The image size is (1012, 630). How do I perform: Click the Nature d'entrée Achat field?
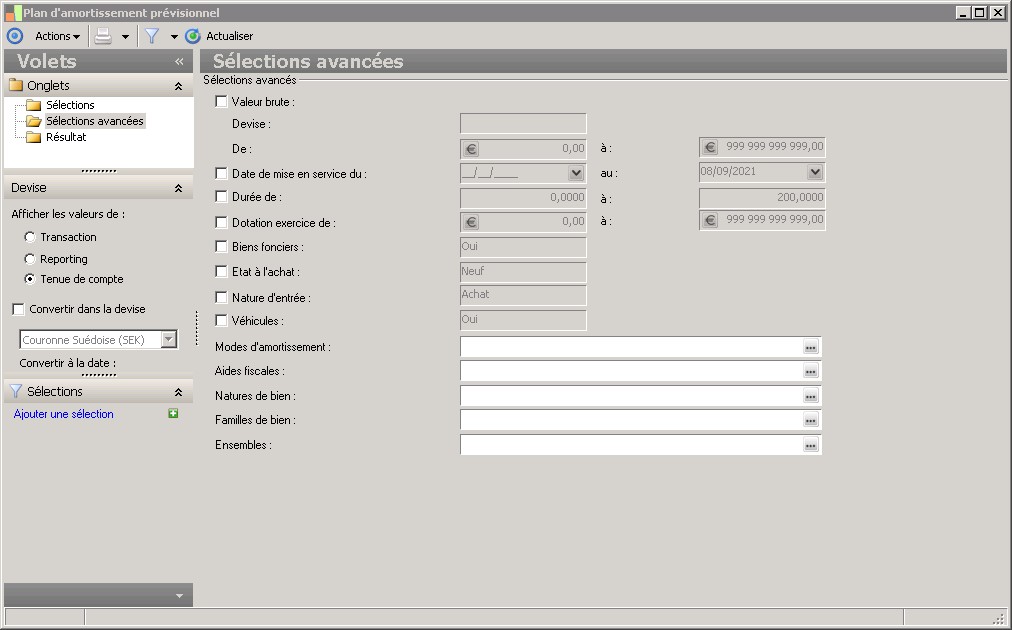[523, 295]
